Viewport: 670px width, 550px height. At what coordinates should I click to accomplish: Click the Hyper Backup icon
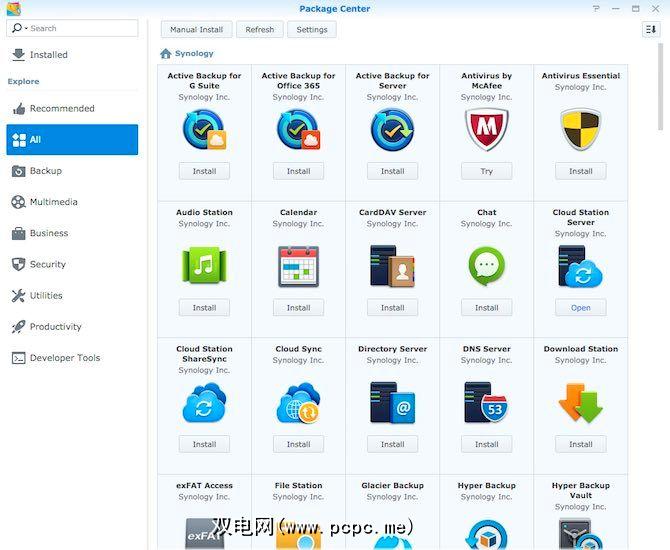point(487,535)
